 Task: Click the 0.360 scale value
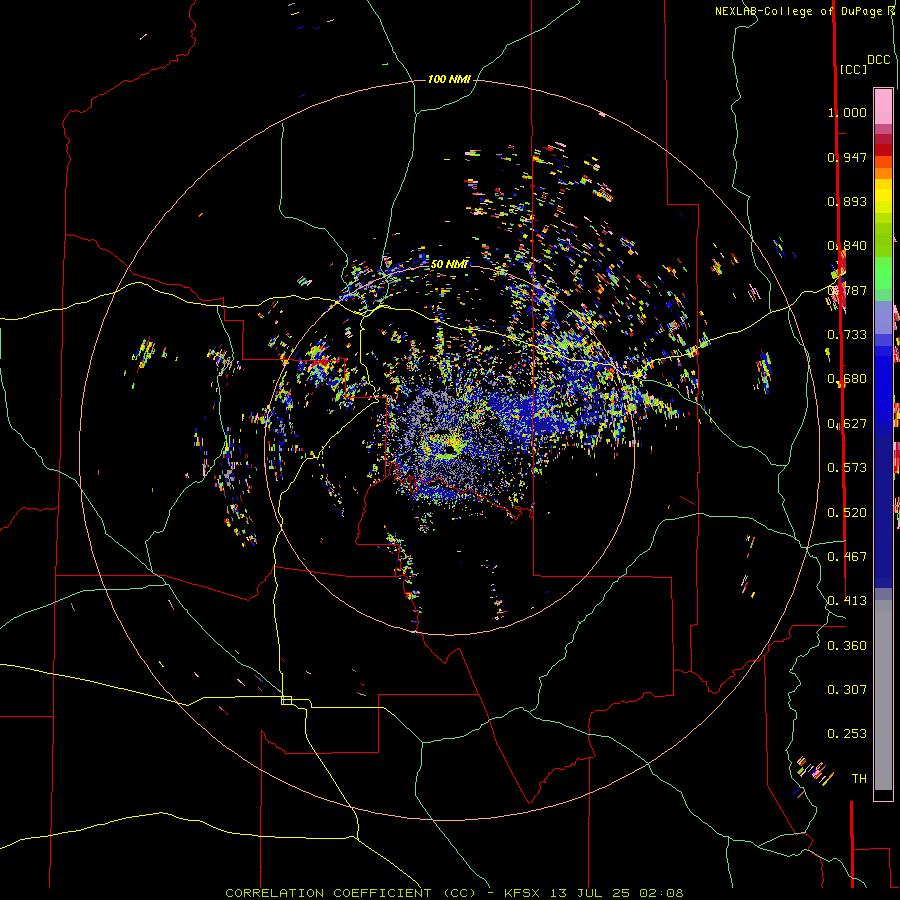(847, 646)
